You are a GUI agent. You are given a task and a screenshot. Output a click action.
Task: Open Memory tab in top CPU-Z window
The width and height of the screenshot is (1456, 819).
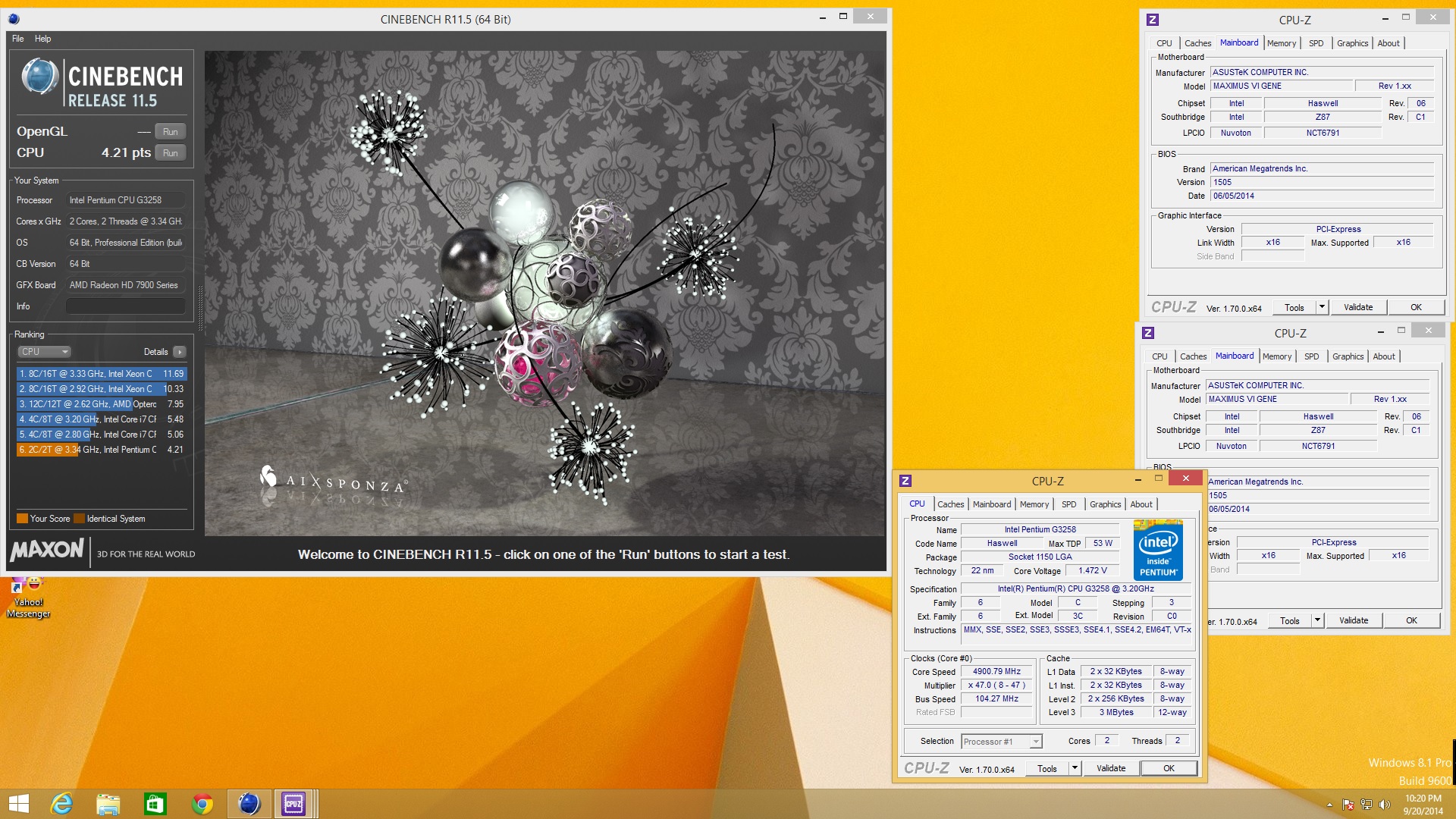pyautogui.click(x=1281, y=43)
